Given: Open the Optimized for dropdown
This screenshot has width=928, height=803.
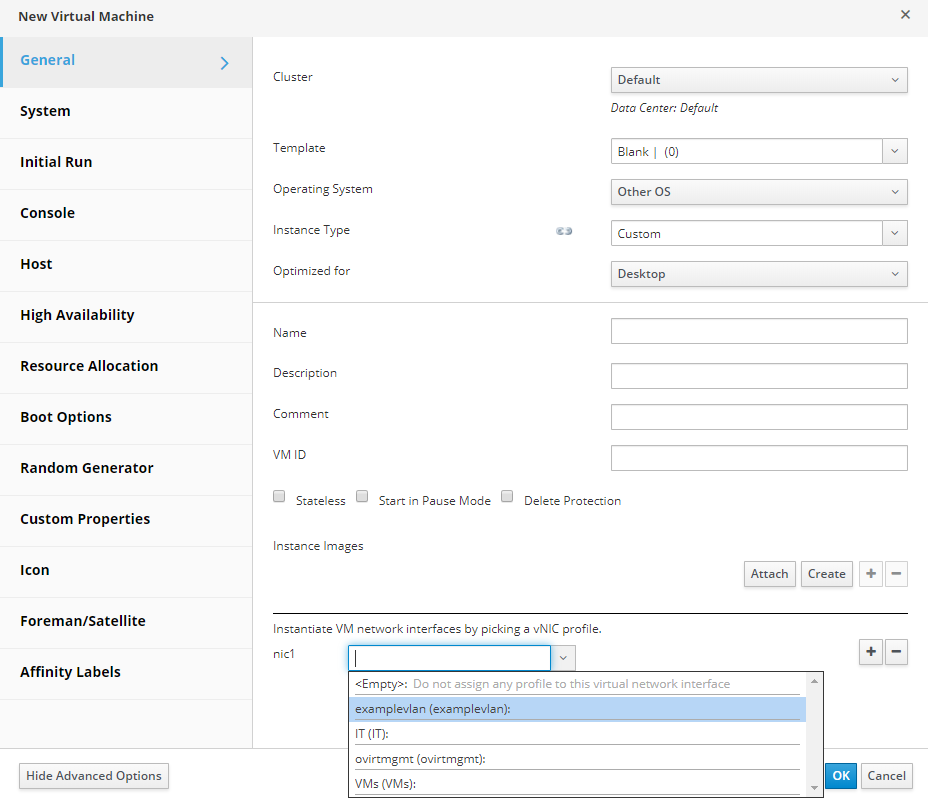Looking at the screenshot, I should click(x=758, y=274).
